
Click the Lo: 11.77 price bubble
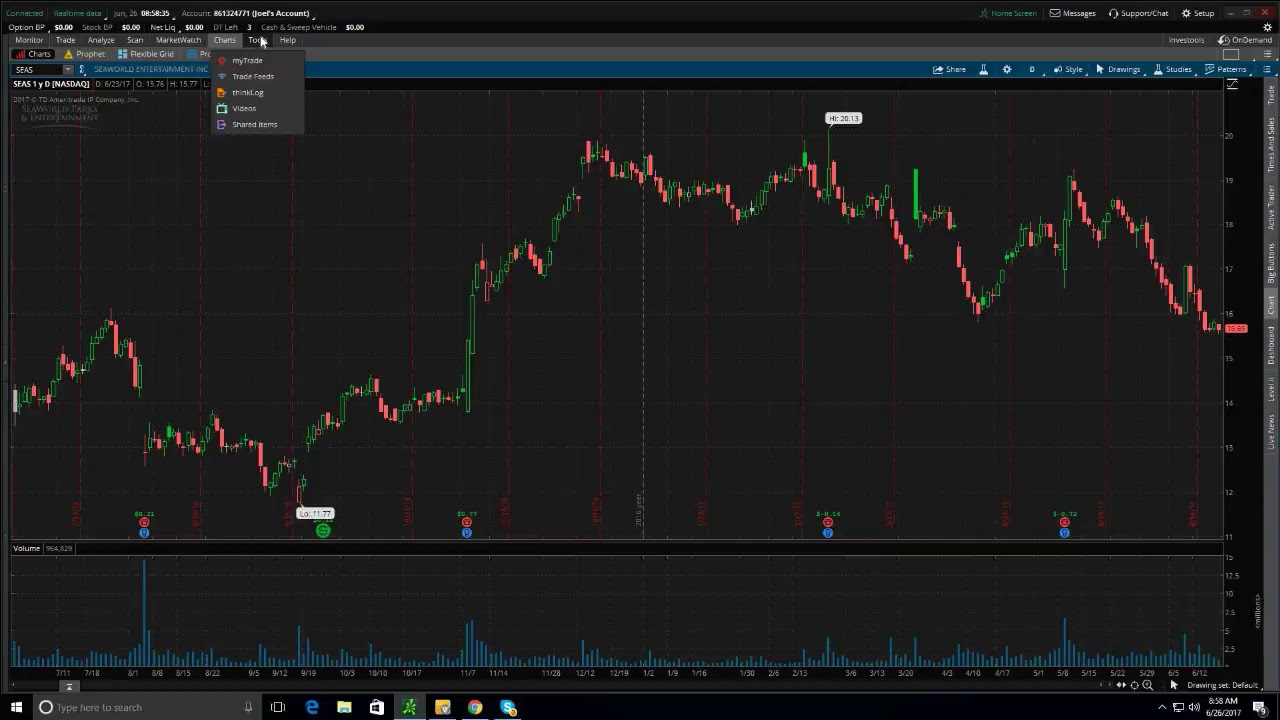coord(316,514)
